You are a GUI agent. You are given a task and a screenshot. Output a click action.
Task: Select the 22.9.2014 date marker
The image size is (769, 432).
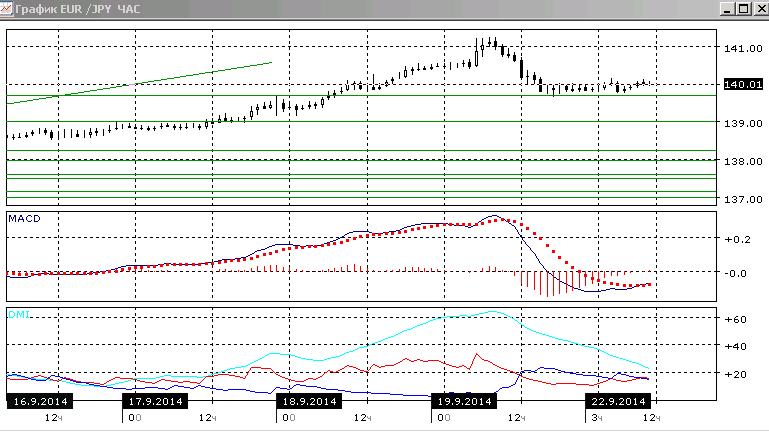tap(618, 401)
